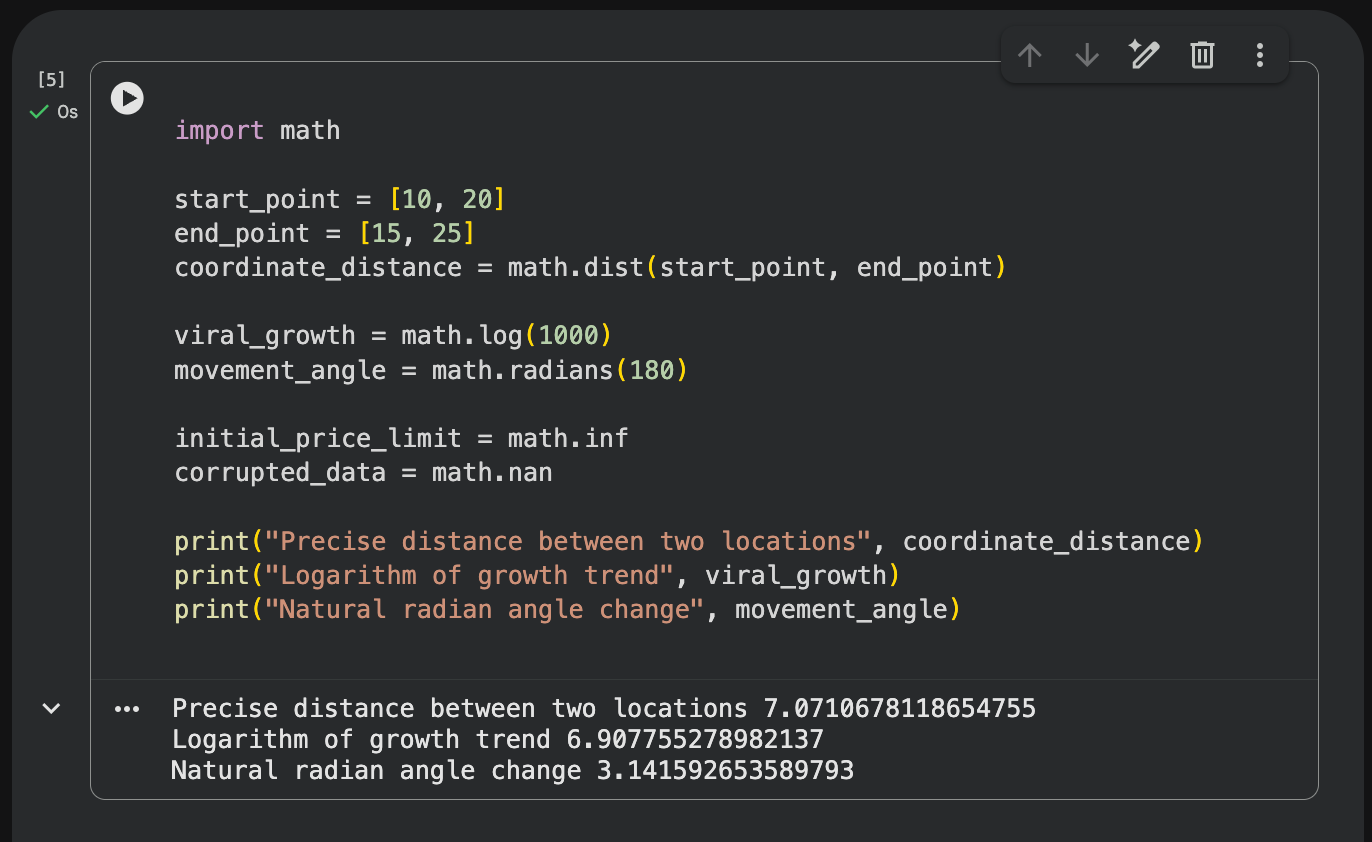Collapse the output with the chevron
Screen dimensions: 1372x842
tap(51, 708)
